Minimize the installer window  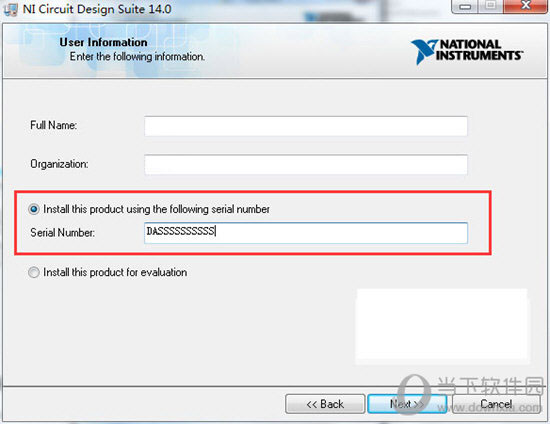tap(465, 6)
